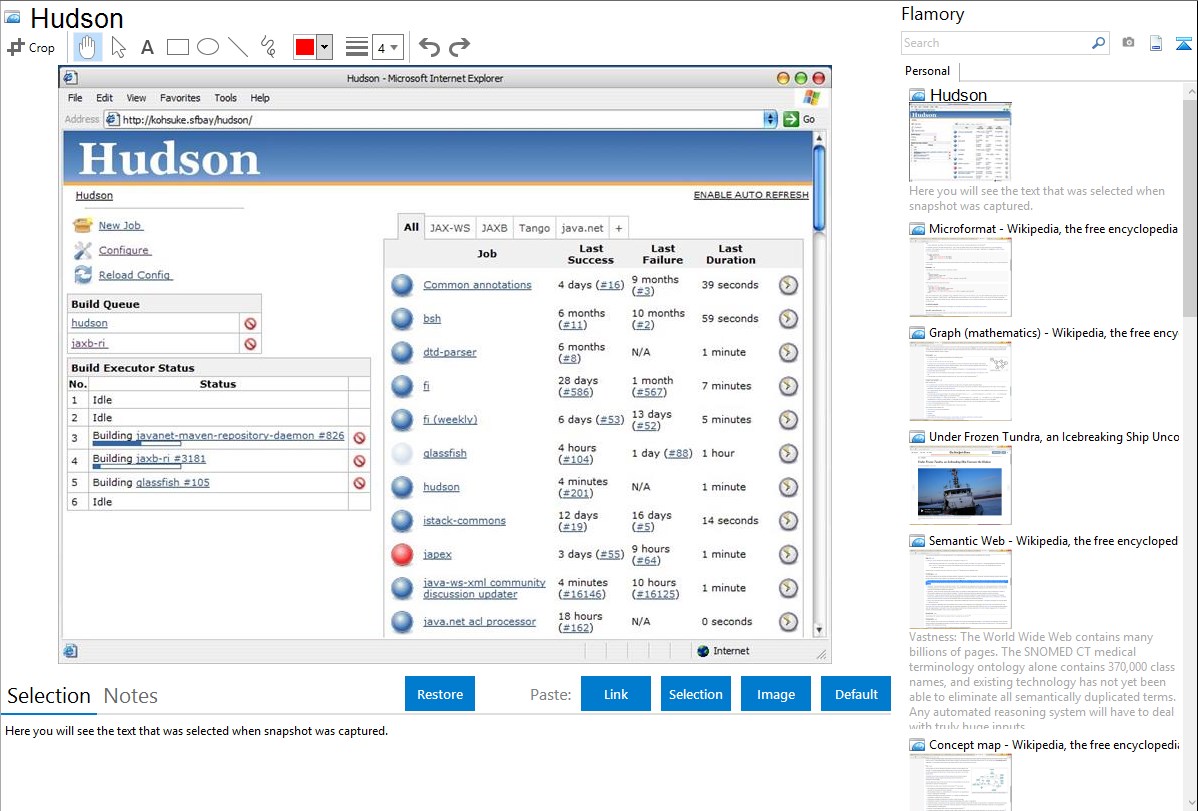Open the color picker dropdown arrow

coord(324,47)
